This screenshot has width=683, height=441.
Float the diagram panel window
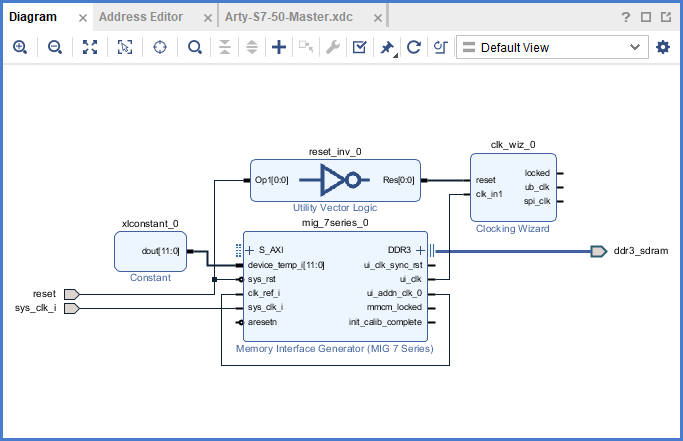coord(666,17)
